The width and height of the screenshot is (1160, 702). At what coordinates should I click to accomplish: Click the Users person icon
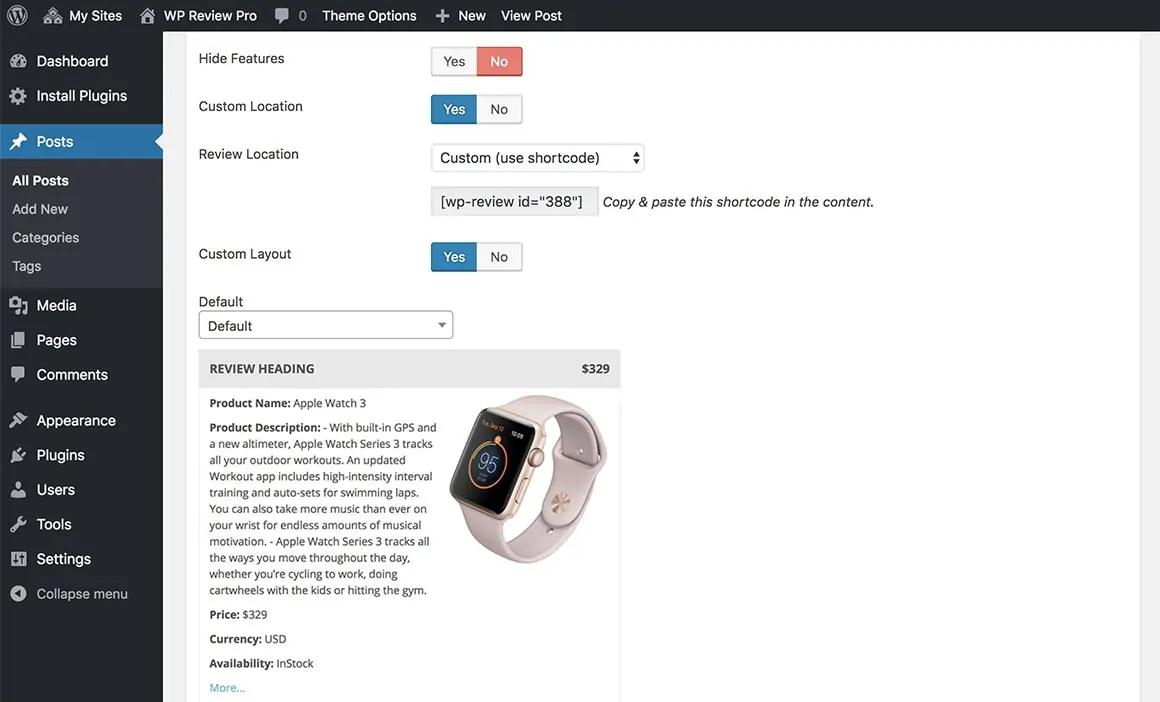pos(18,490)
